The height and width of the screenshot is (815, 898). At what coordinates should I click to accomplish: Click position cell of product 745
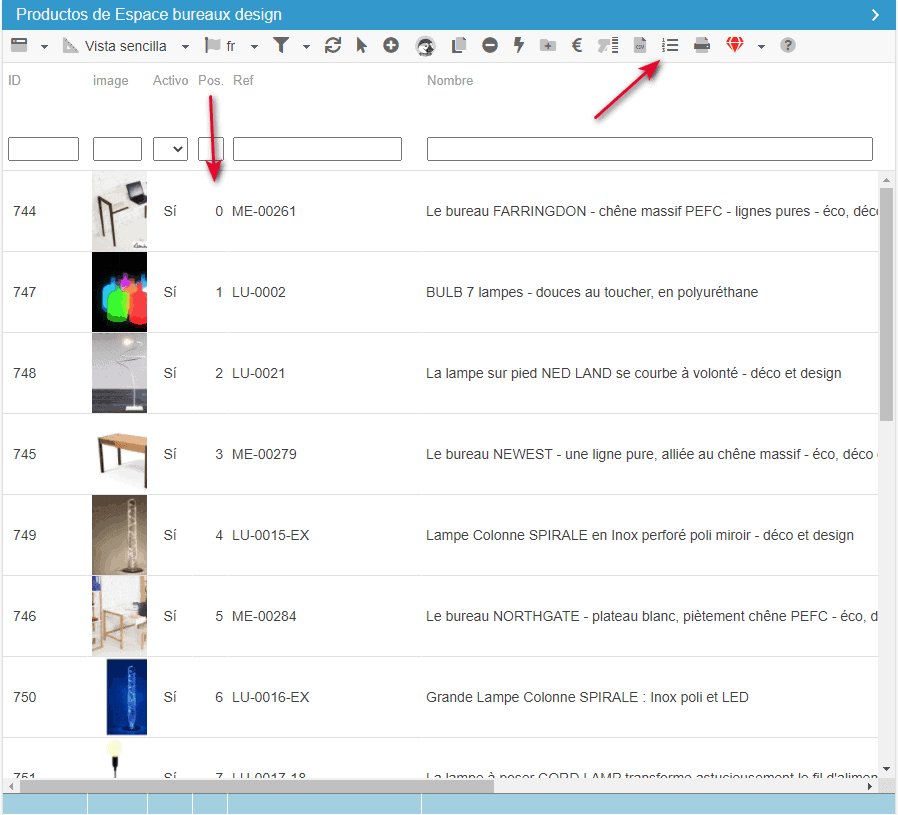coord(219,454)
